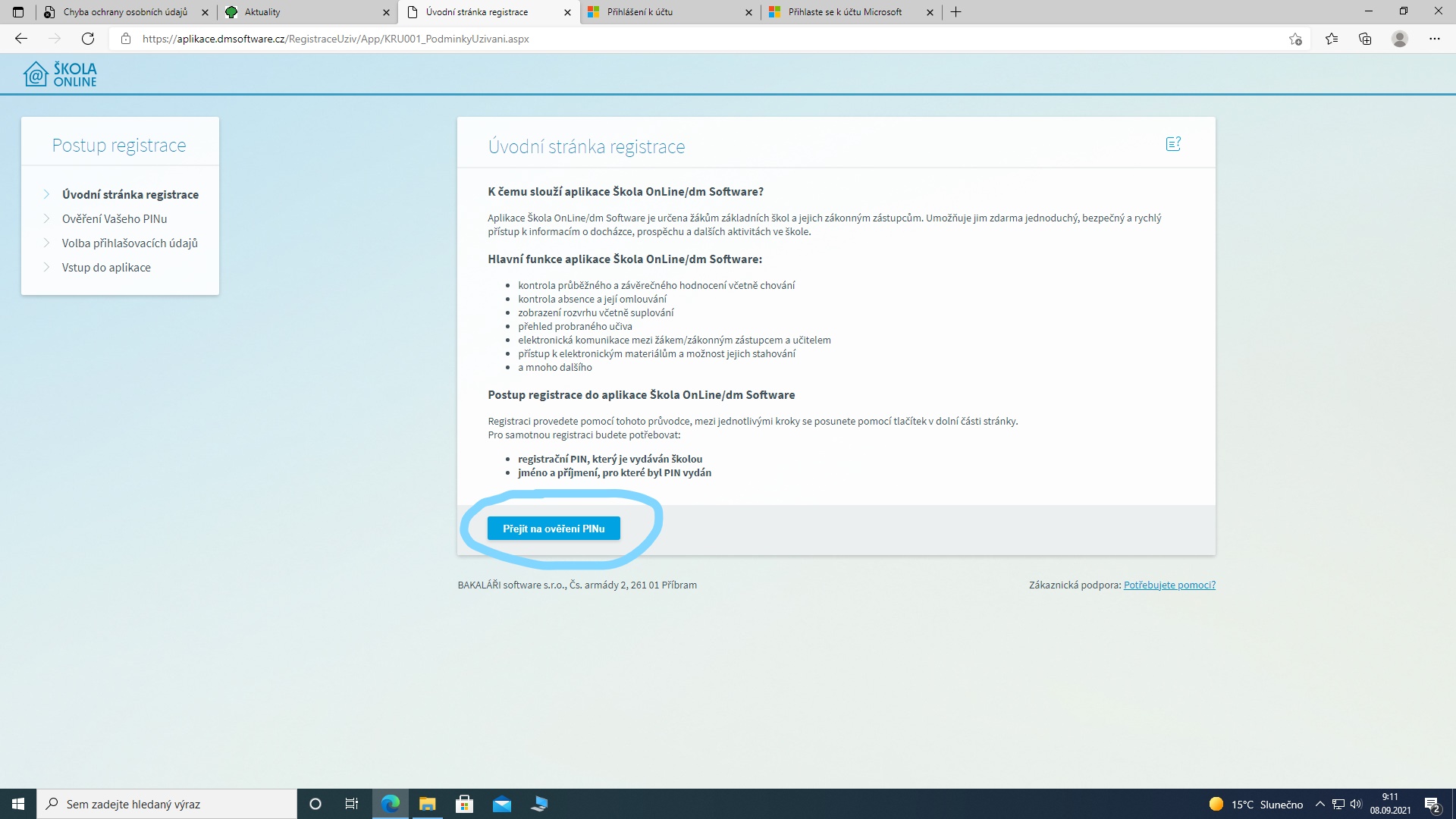Select Úvodní stránka registrace step in sidebar
The width and height of the screenshot is (1456, 819).
coord(130,194)
